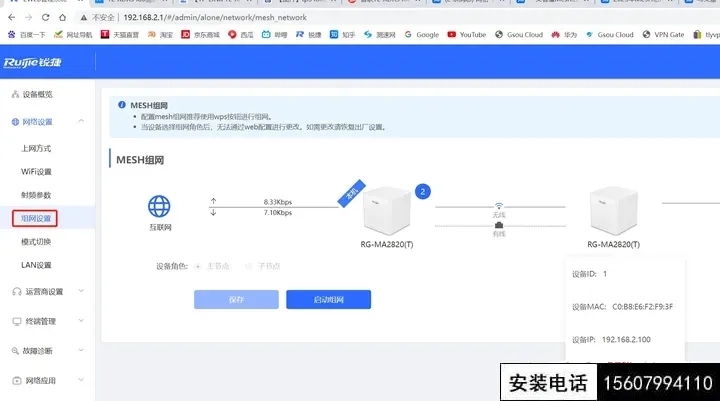The image size is (720, 401).
Task: Click the 8.33Kbps upload rate text
Action: [x=278, y=202]
